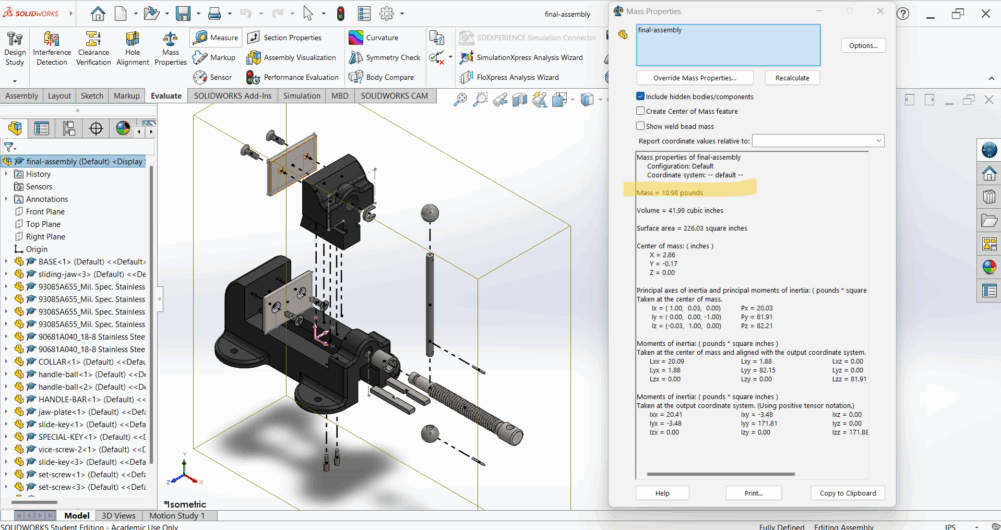Click the Recalculate button

pyautogui.click(x=792, y=78)
